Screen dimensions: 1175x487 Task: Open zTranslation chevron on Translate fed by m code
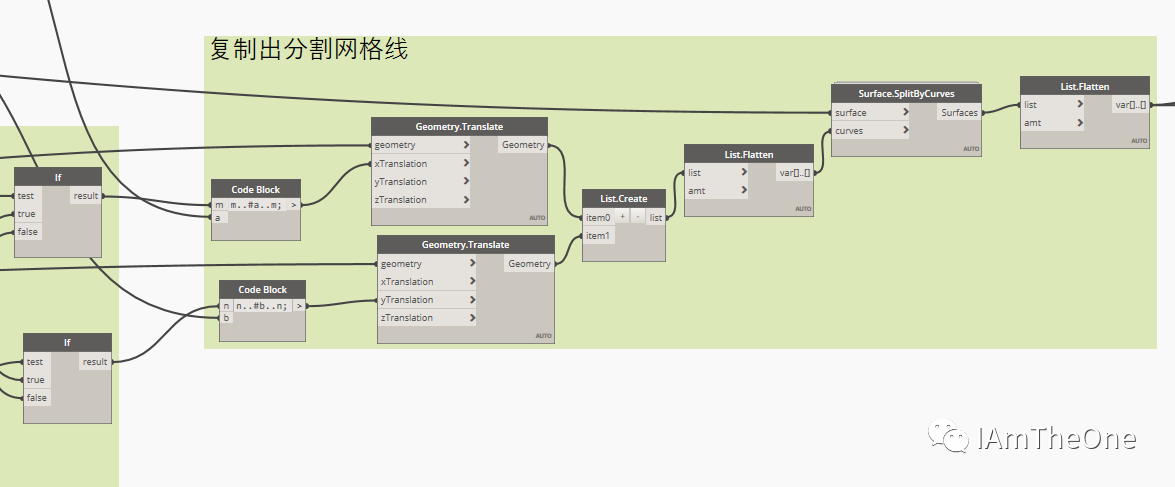click(466, 199)
